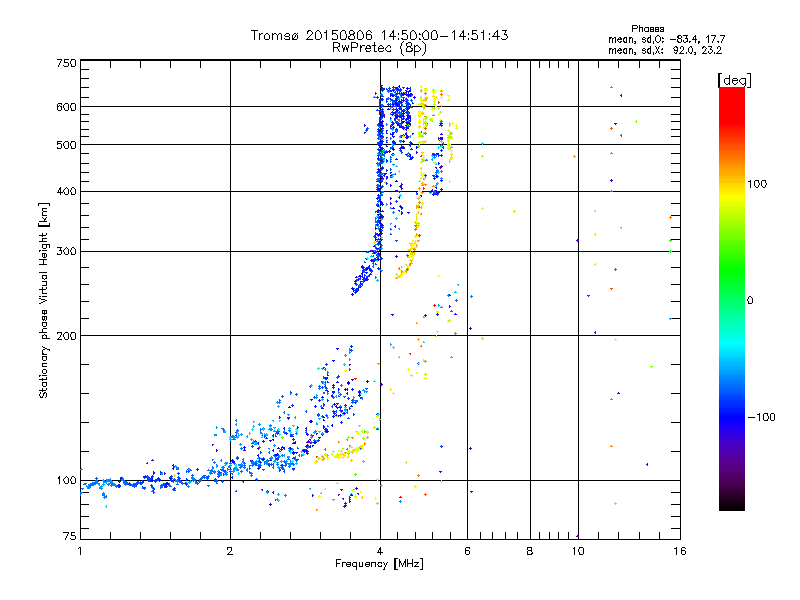Click the colorbar label '-100'
The width and height of the screenshot is (800, 600).
tap(761, 417)
